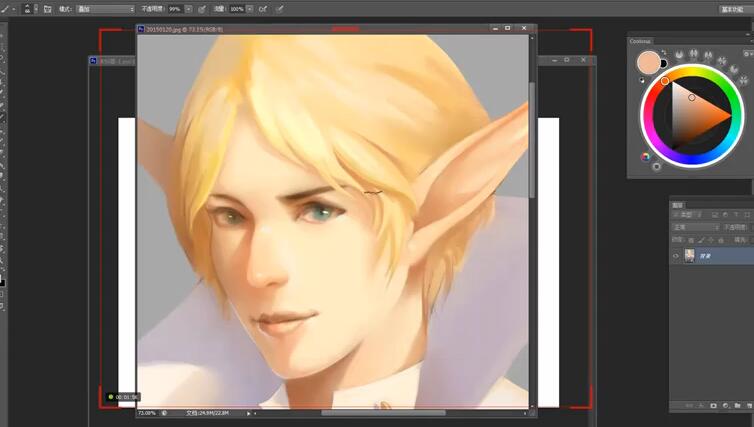The width and height of the screenshot is (754, 427).
Task: Add layer mask icon at panel bottom
Action: (714, 406)
